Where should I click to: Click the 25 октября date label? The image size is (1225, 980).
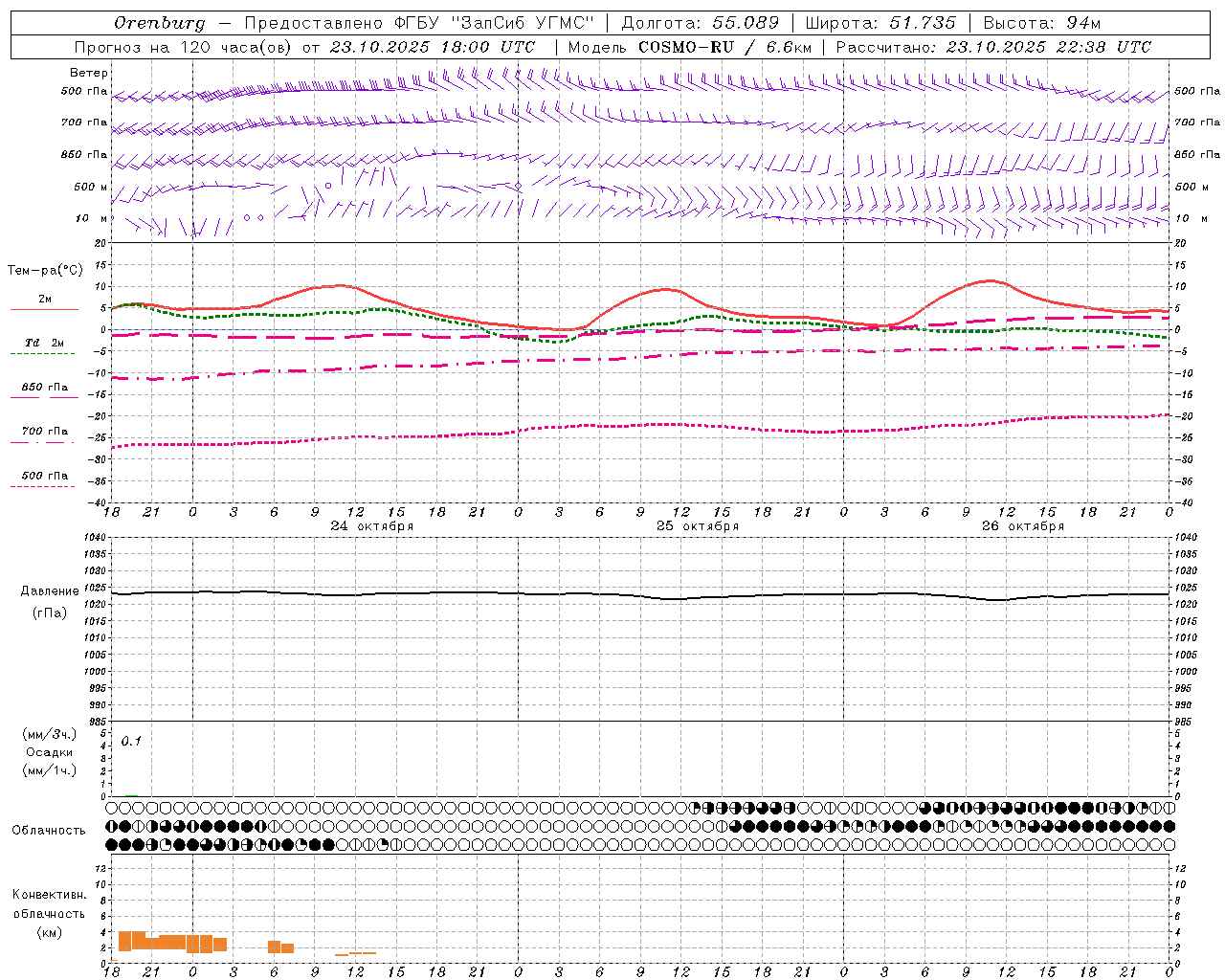pyautogui.click(x=698, y=526)
